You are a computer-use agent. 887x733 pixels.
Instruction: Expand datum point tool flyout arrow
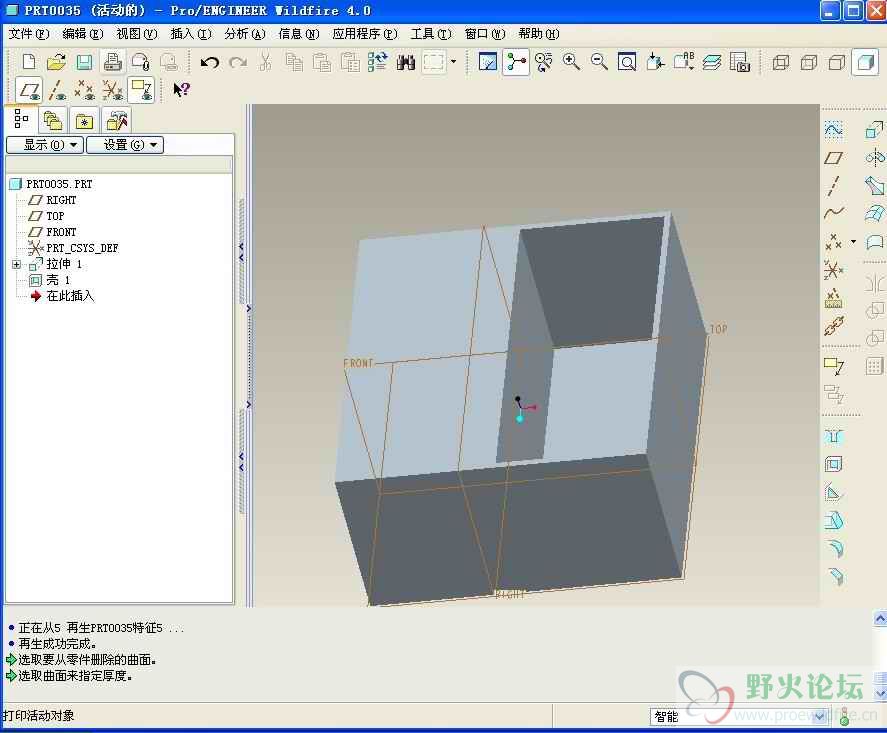coord(854,242)
